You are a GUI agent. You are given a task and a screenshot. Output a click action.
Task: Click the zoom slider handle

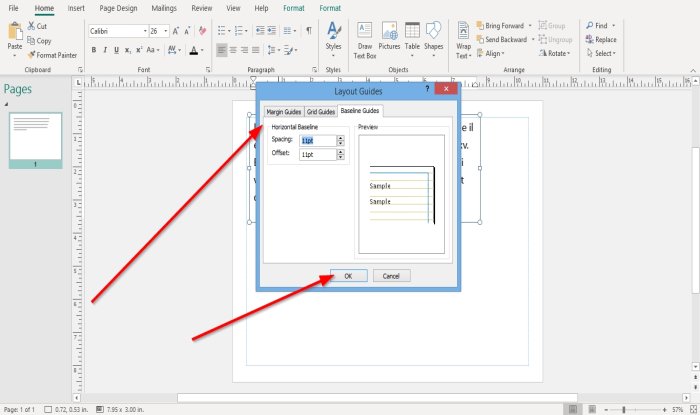(x=624, y=409)
